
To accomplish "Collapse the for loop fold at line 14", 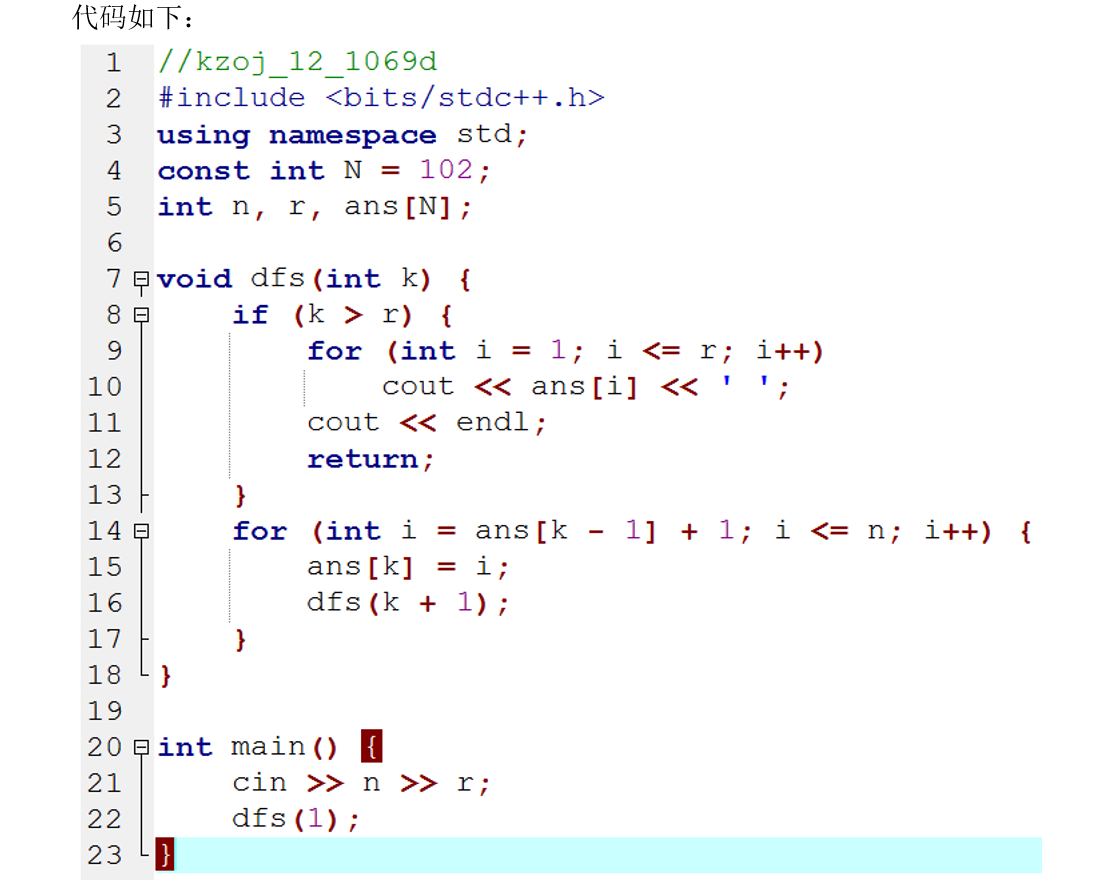I will (x=141, y=532).
